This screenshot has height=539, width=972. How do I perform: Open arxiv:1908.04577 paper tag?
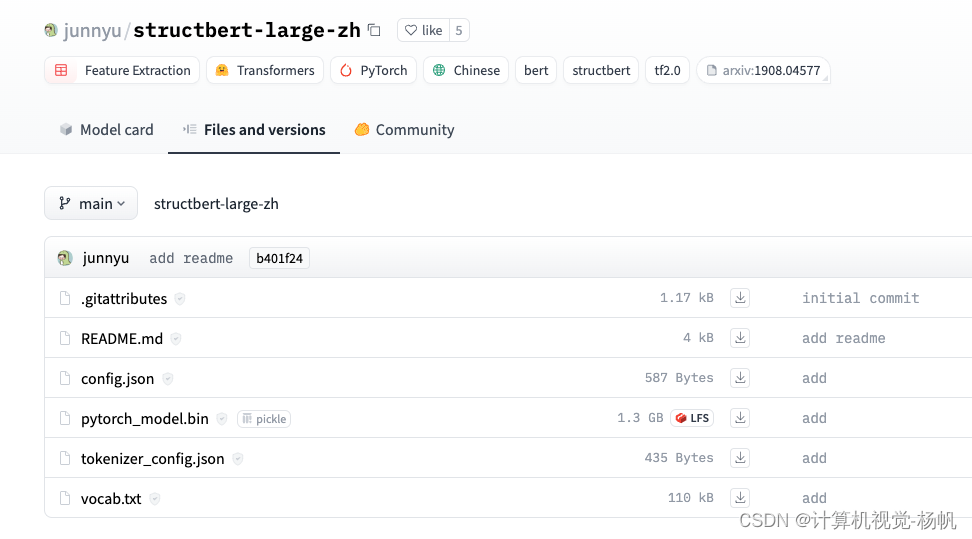click(x=763, y=70)
